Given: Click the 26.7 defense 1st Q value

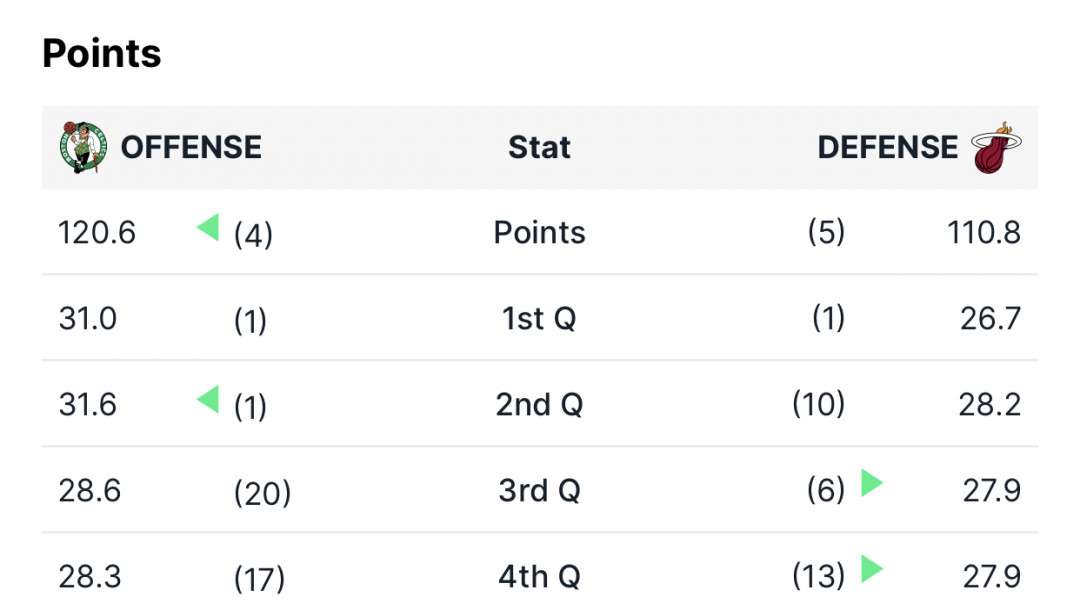Looking at the screenshot, I should pyautogui.click(x=990, y=319).
